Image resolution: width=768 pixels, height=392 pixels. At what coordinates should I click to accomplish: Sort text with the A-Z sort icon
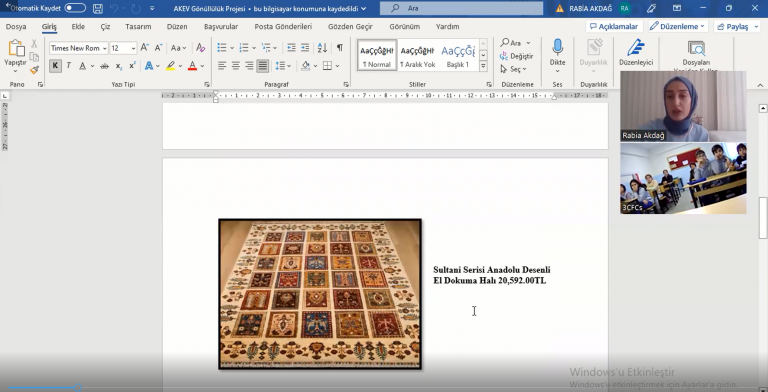(x=322, y=48)
